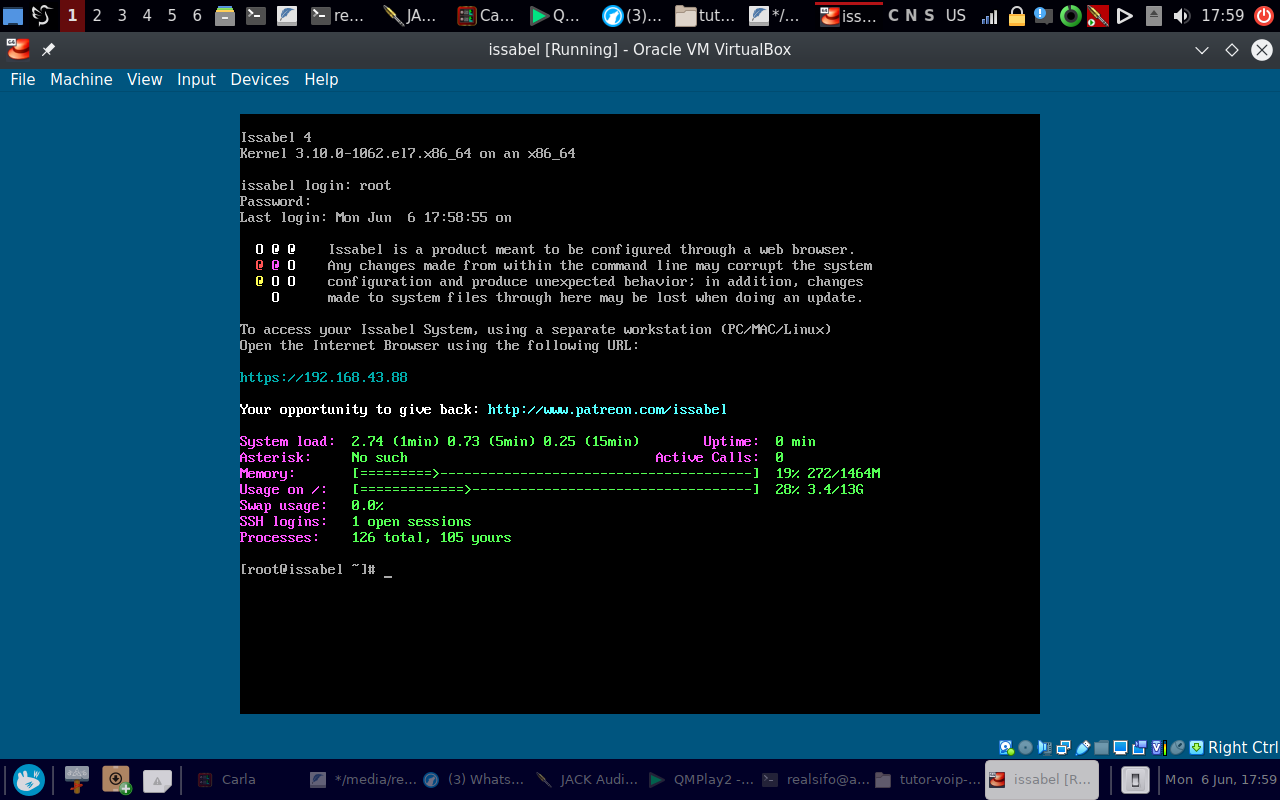
Task: Expand the View menu
Action: click(x=144, y=80)
